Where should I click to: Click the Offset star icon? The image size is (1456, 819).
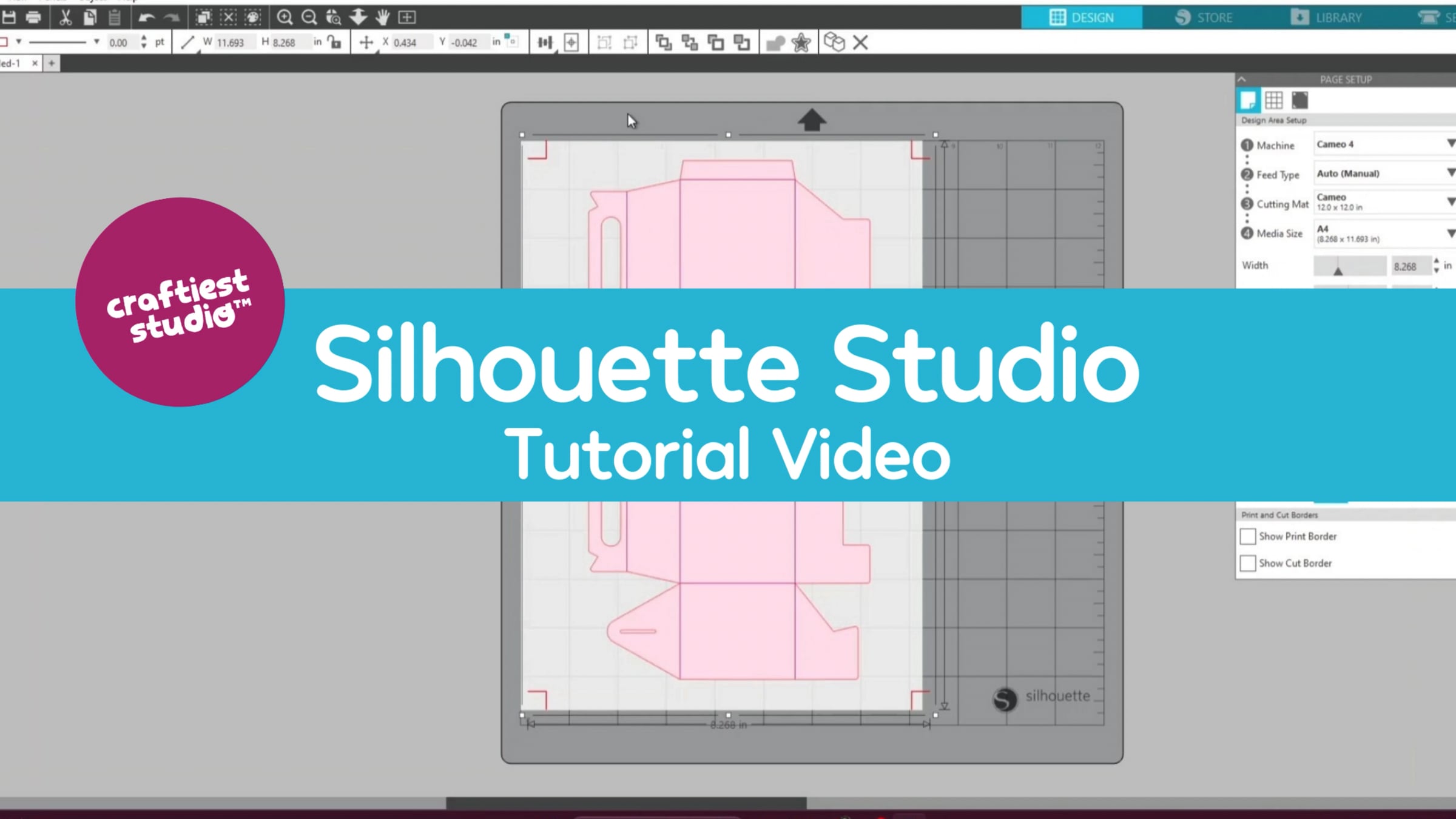point(801,42)
